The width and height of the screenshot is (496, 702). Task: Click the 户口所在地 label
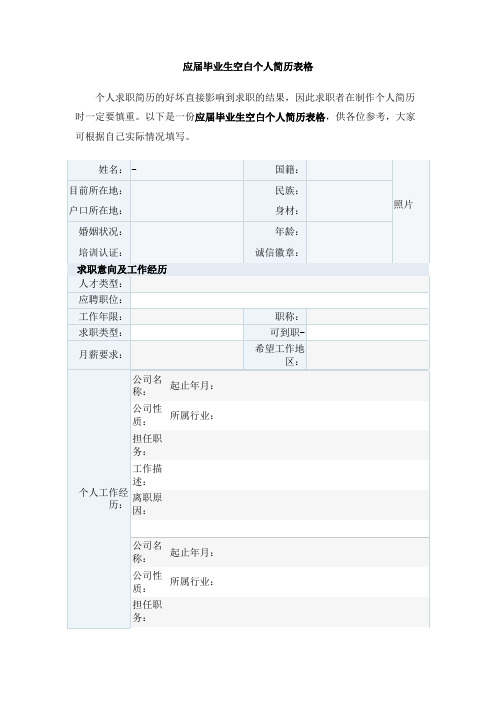96,210
